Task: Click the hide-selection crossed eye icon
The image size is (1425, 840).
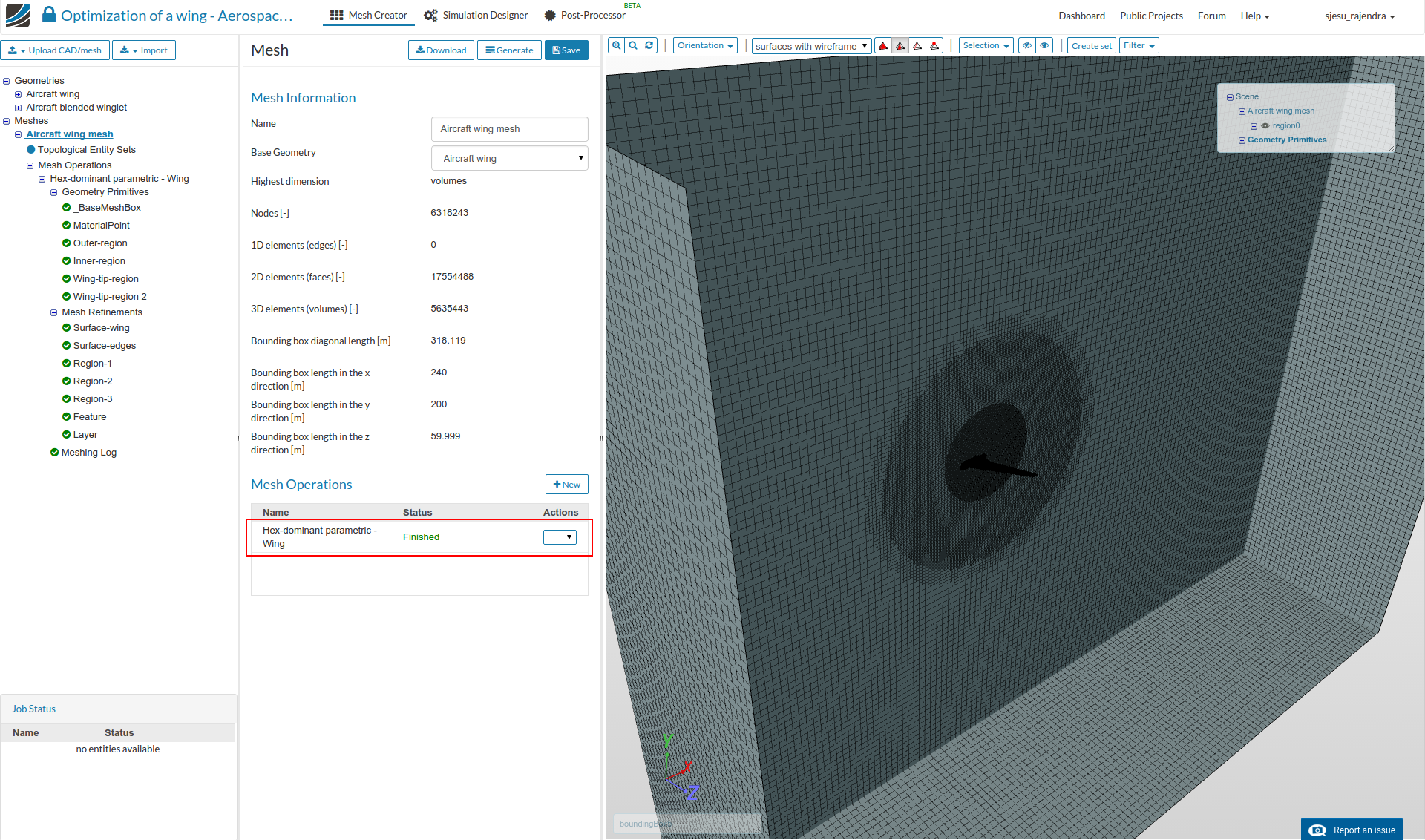Action: [x=1027, y=46]
